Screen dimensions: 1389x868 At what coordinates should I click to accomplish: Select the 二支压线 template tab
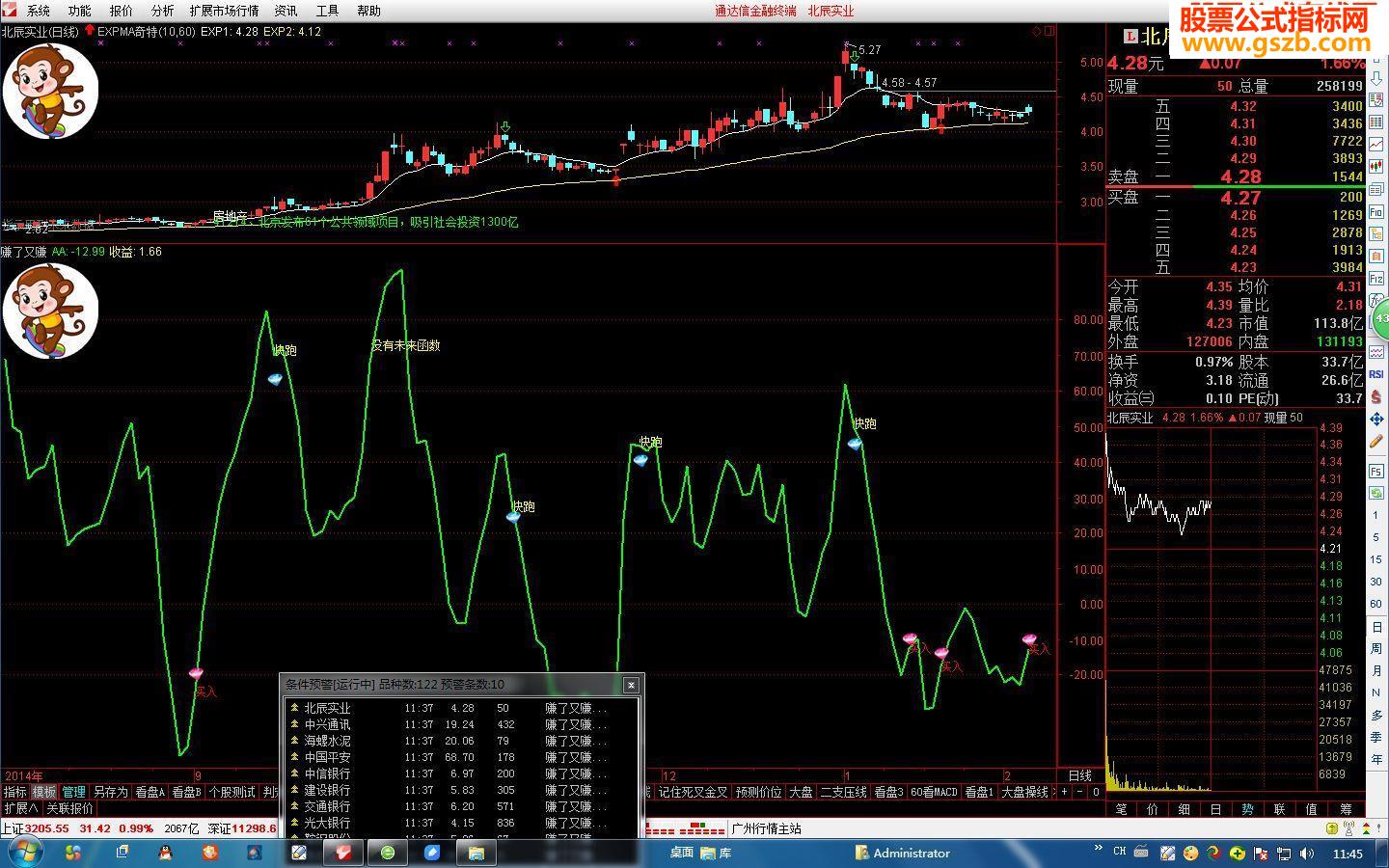843,792
